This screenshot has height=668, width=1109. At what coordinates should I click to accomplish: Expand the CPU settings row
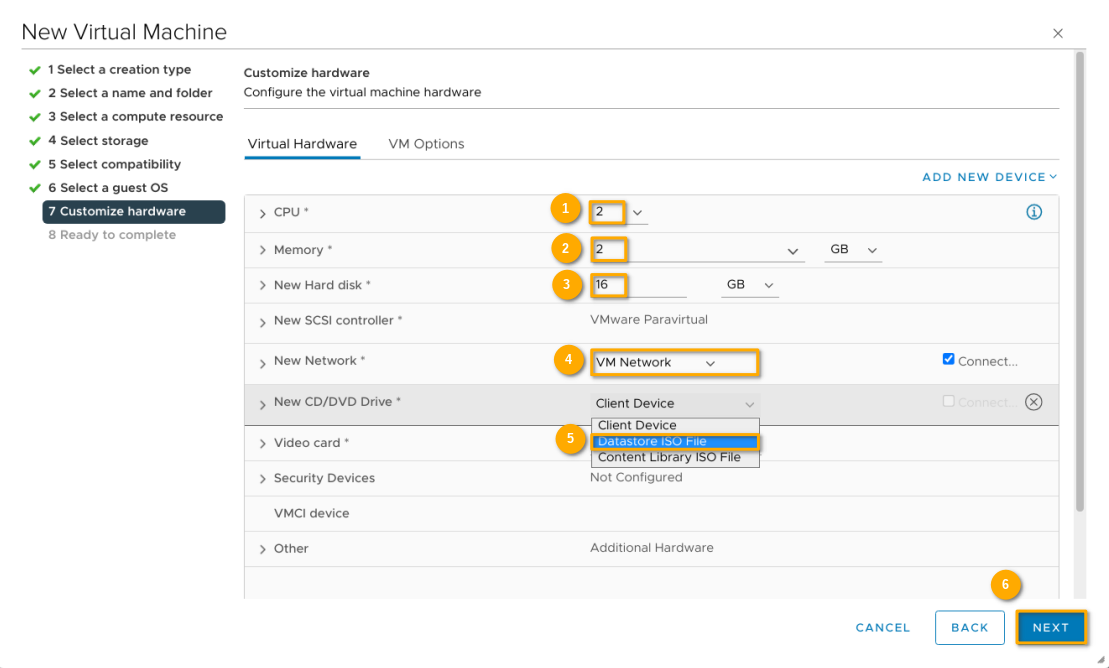click(x=263, y=213)
